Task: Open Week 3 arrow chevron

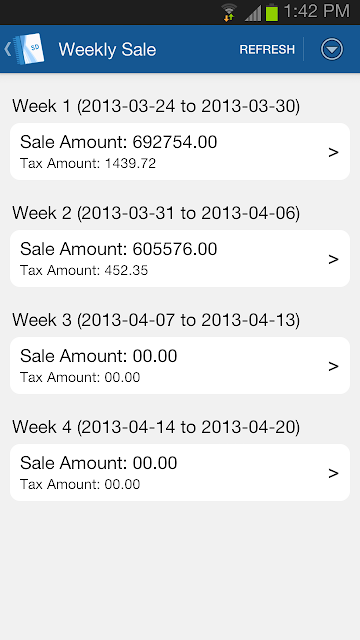Action: point(333,366)
